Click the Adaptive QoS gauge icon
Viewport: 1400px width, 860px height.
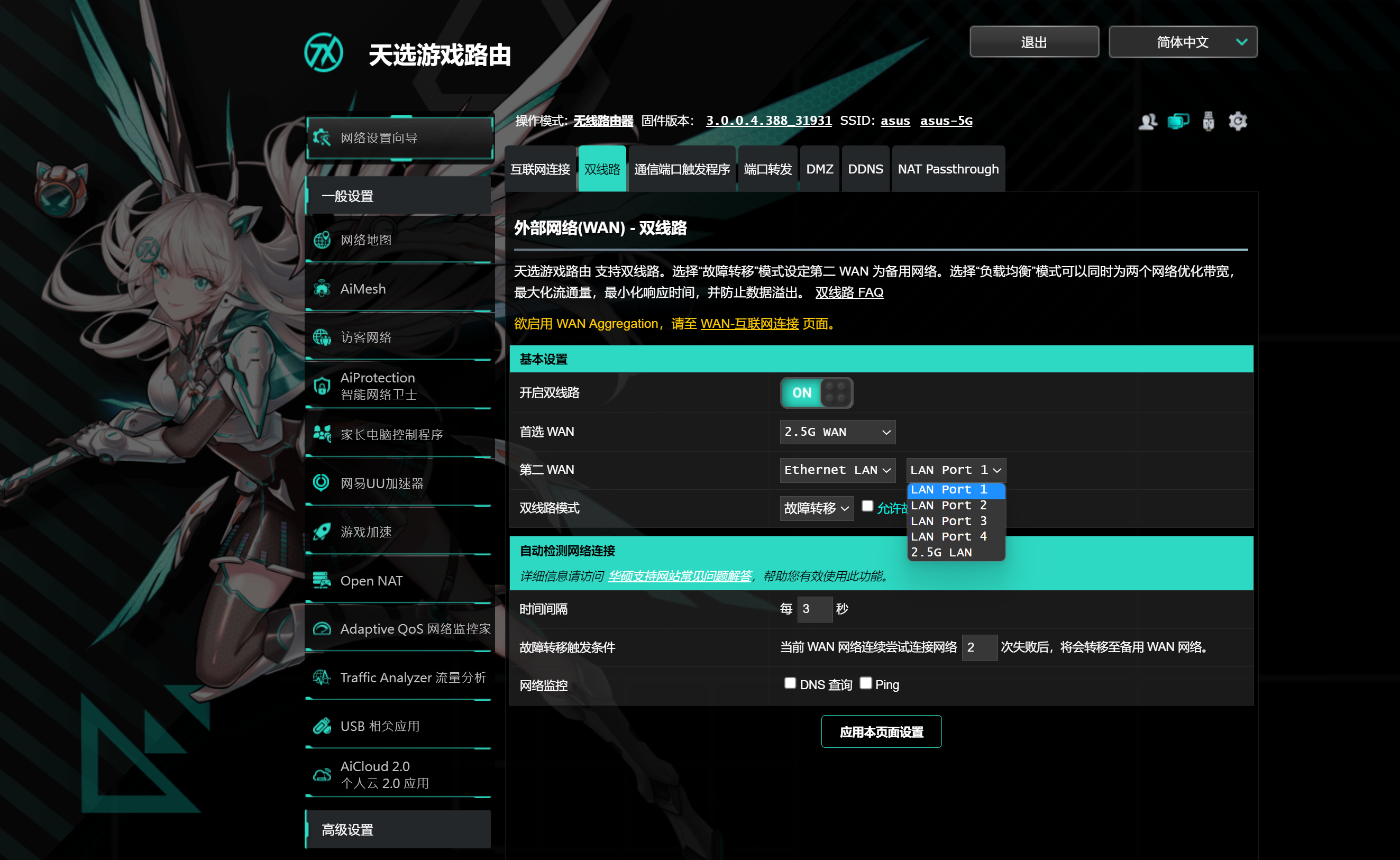[x=322, y=628]
